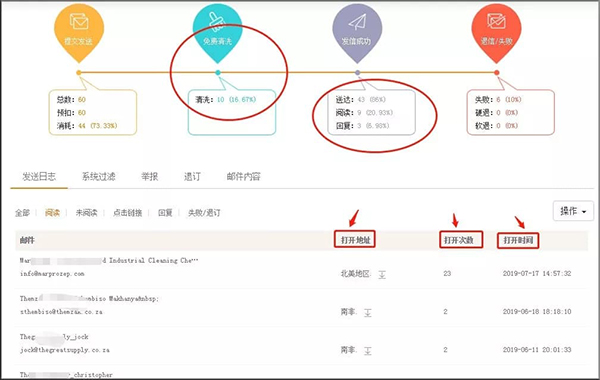The height and width of the screenshot is (380, 600).
Task: Click the teal timeline dot for 清洗
Action: coord(218,72)
